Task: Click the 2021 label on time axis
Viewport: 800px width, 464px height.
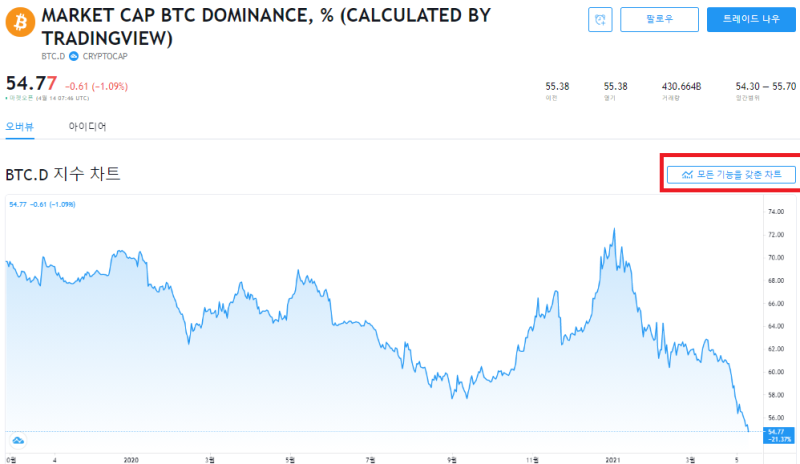Action: 612,460
